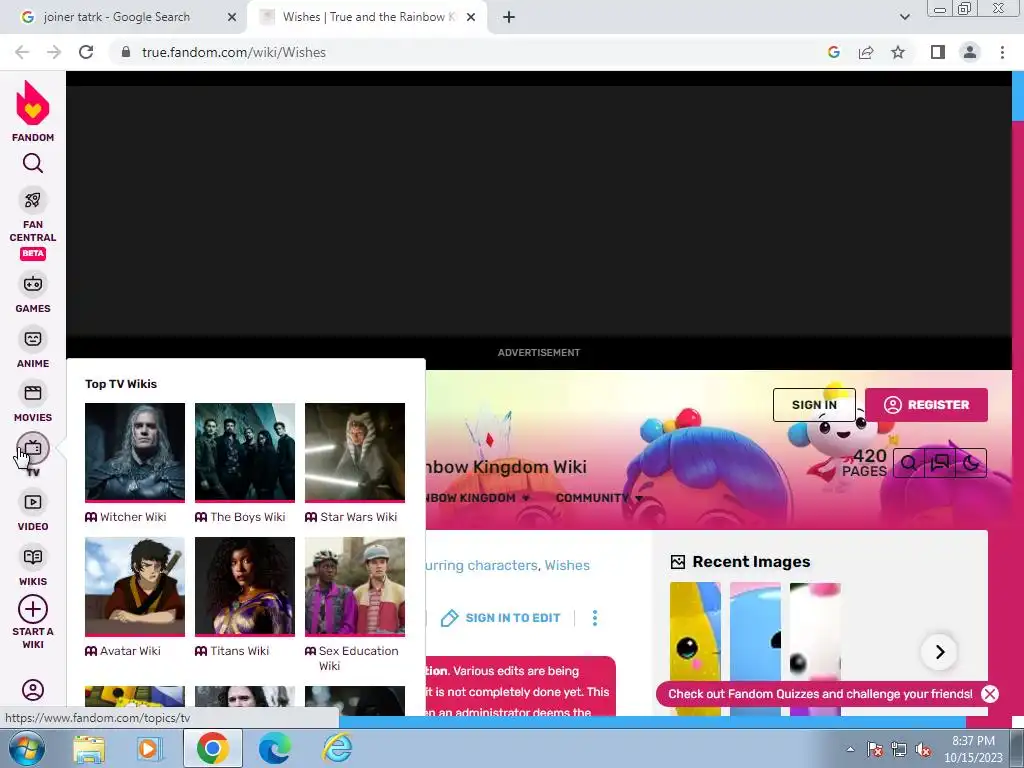This screenshot has width=1024, height=768.
Task: Open File Explorer from taskbar
Action: click(x=89, y=748)
